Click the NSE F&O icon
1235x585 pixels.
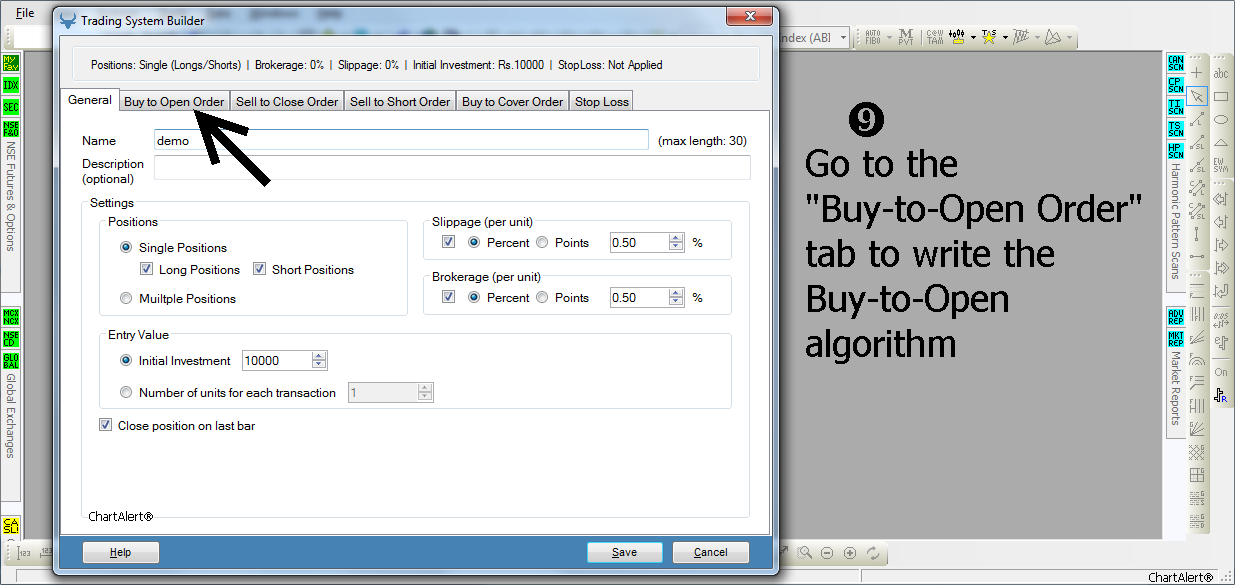click(x=11, y=129)
